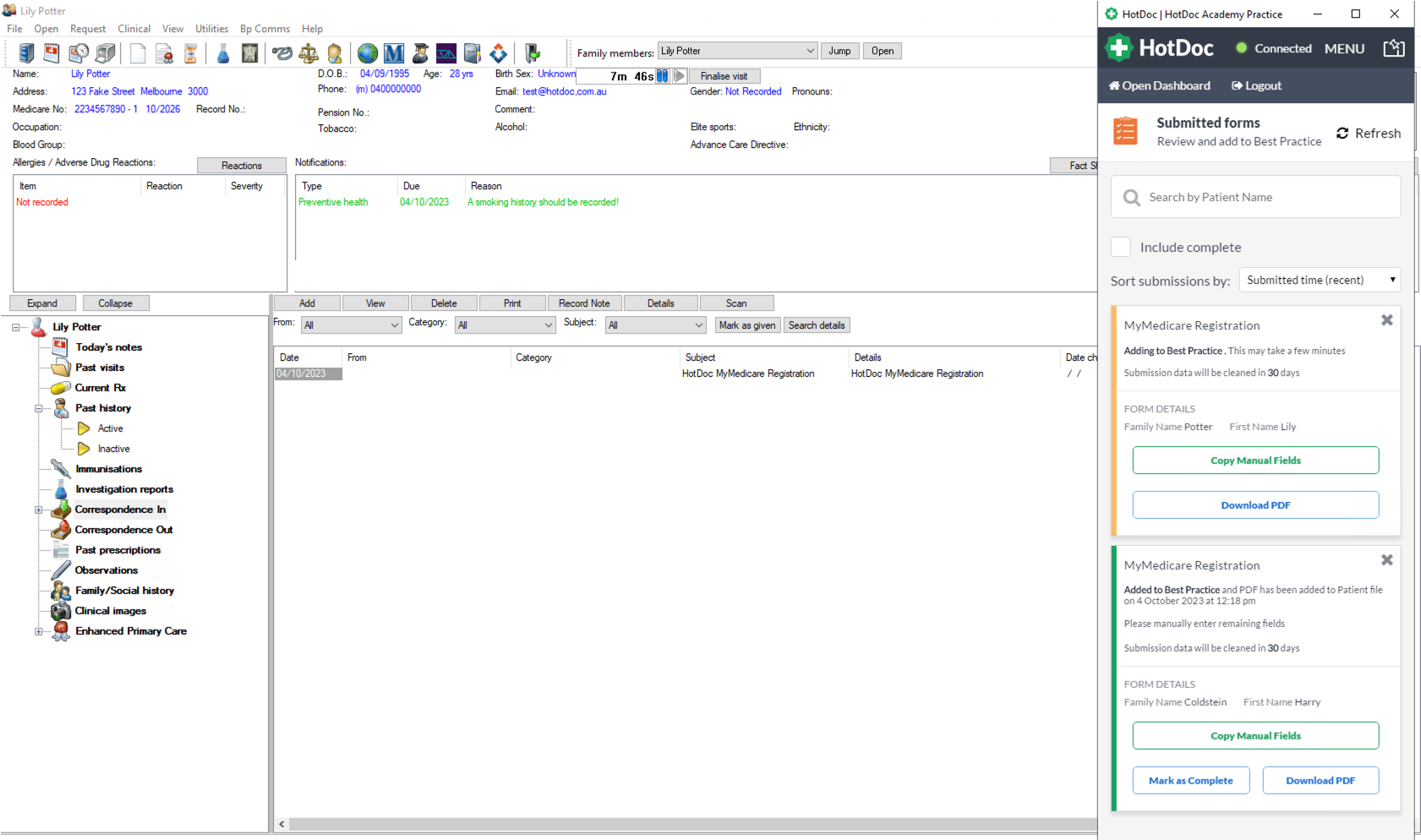
Task: Download PDF for the Coldstein form
Action: point(1320,780)
